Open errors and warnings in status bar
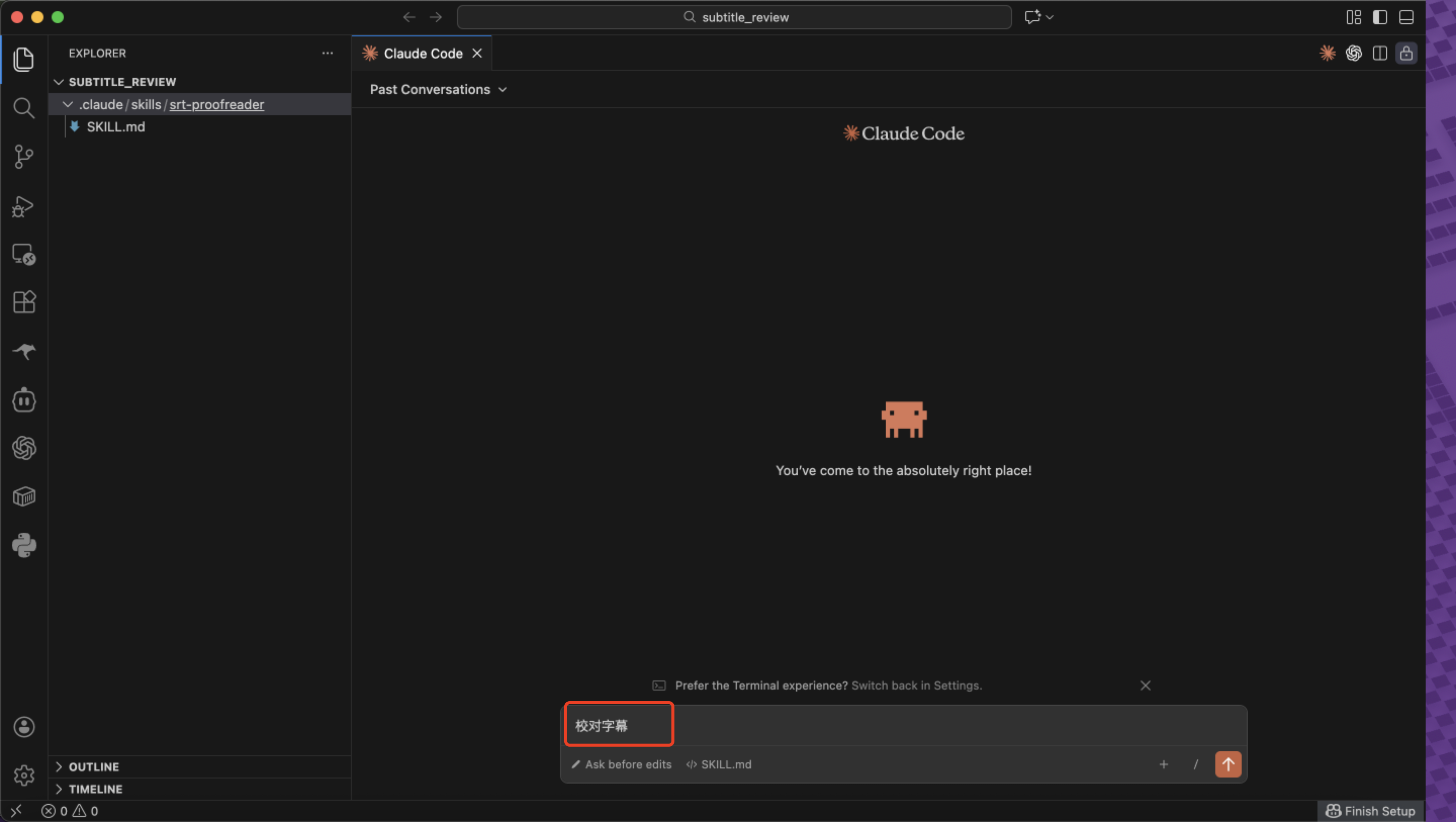1456x822 pixels. pos(70,811)
